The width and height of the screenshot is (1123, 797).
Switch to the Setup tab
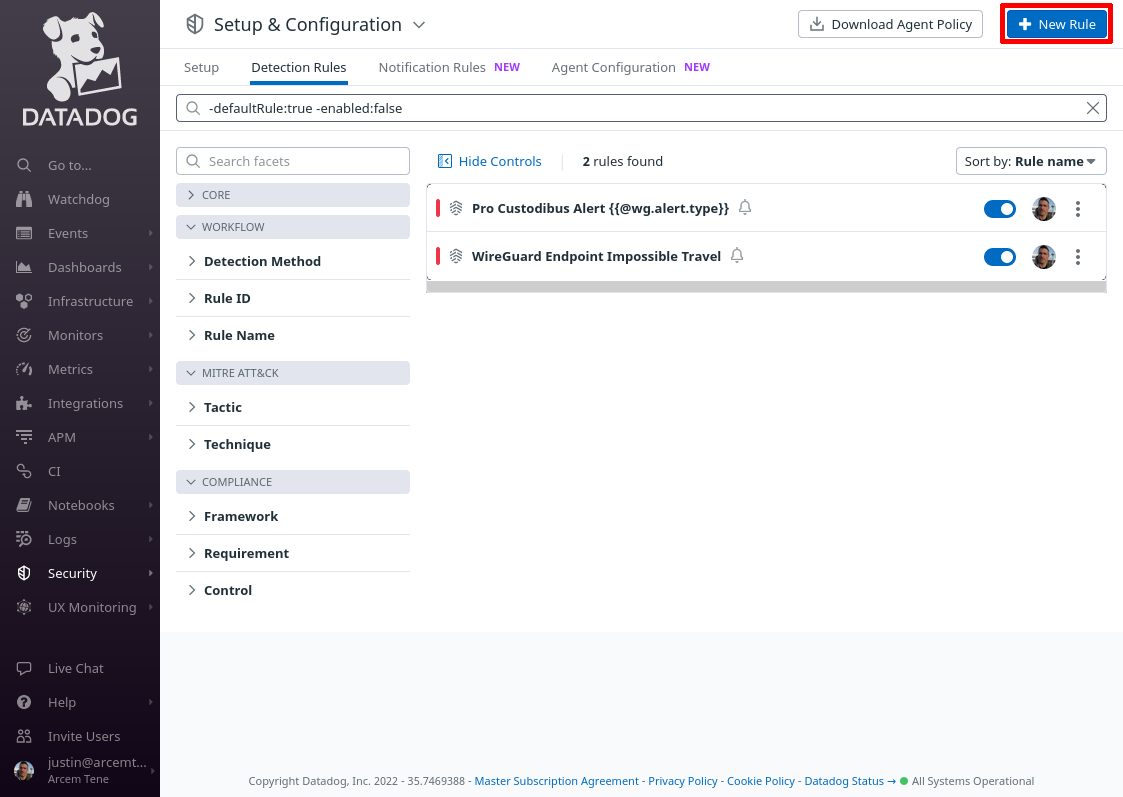201,67
